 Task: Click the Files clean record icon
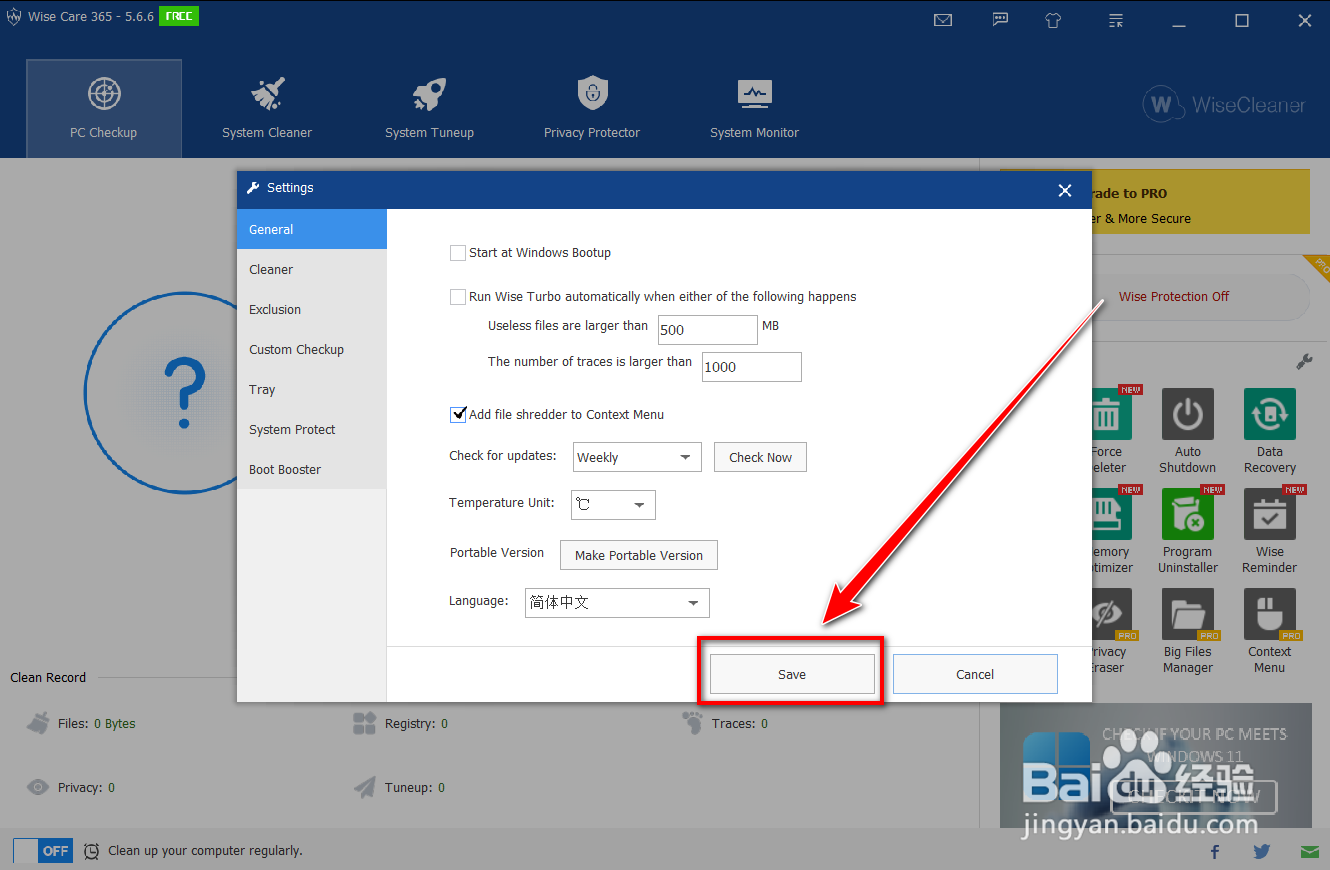(38, 723)
